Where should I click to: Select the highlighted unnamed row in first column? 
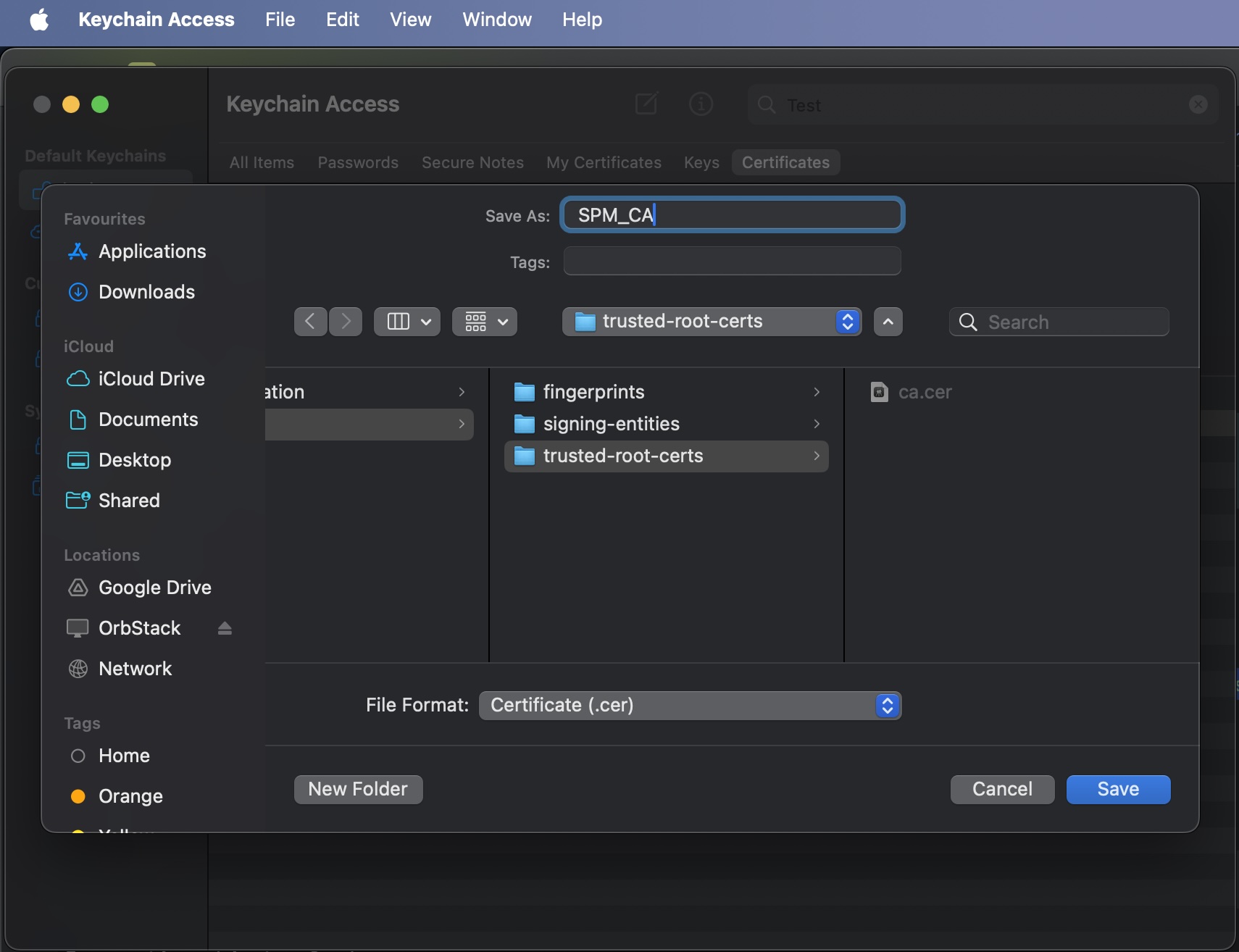click(369, 424)
